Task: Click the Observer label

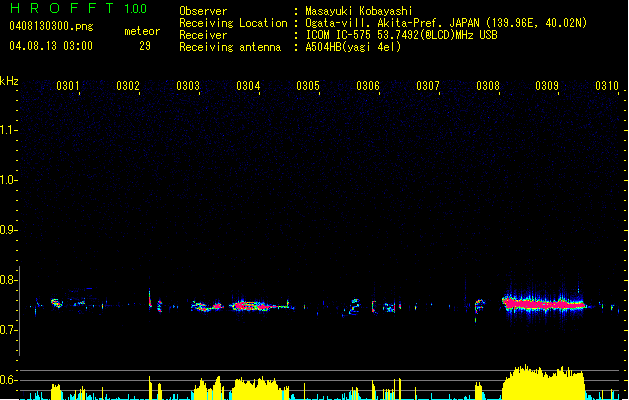Action: pos(203,11)
